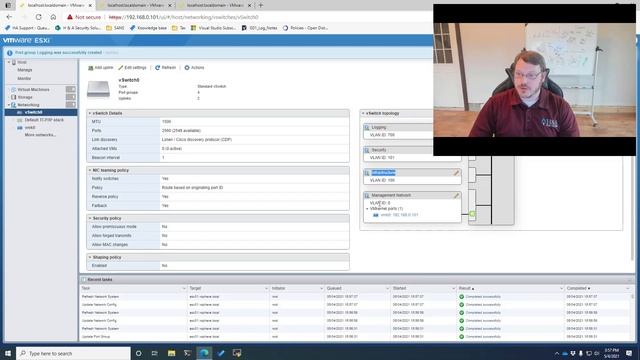640x360 pixels.
Task: Open the Monitor item under Host
Action: coord(24,78)
